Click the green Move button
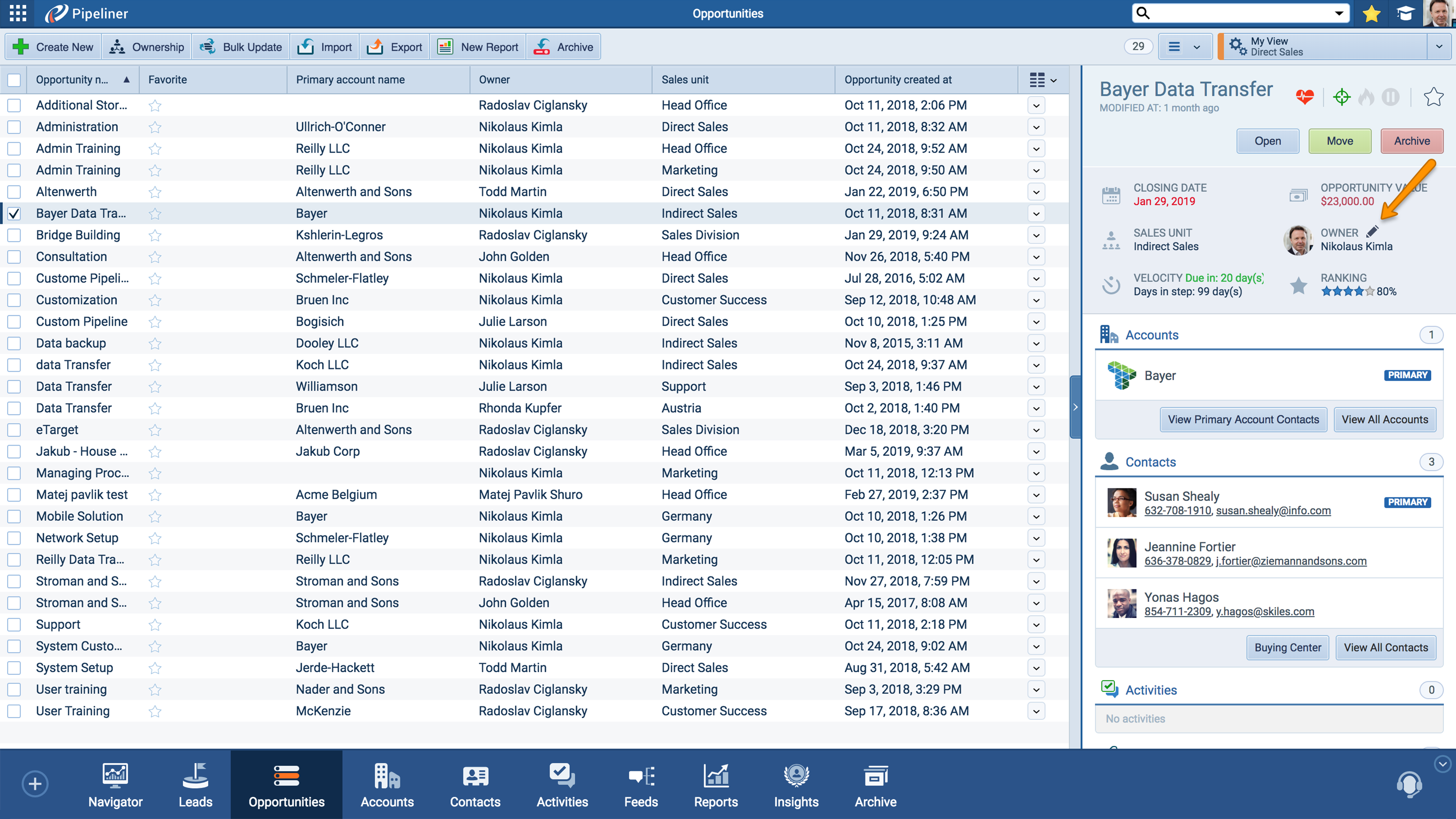1456x819 pixels. pos(1340,141)
